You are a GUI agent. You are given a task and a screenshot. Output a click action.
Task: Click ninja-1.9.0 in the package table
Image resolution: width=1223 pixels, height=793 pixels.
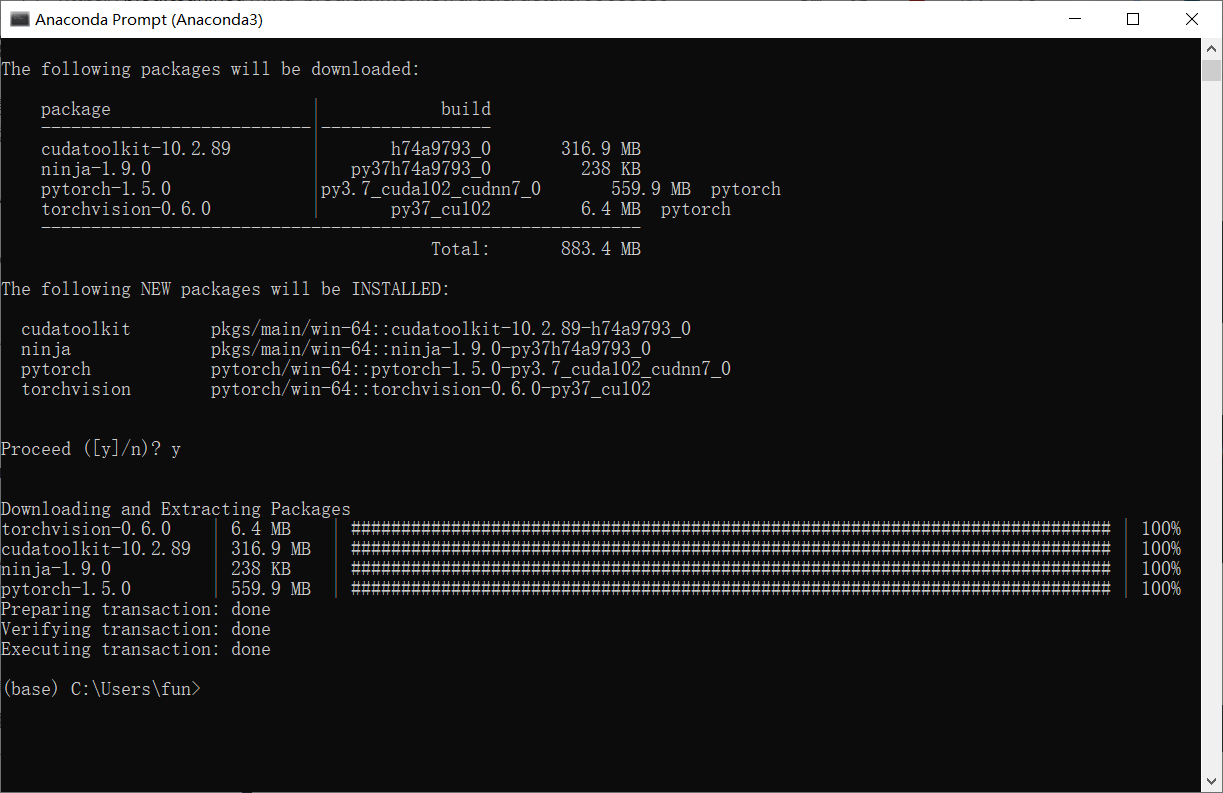[x=96, y=169]
